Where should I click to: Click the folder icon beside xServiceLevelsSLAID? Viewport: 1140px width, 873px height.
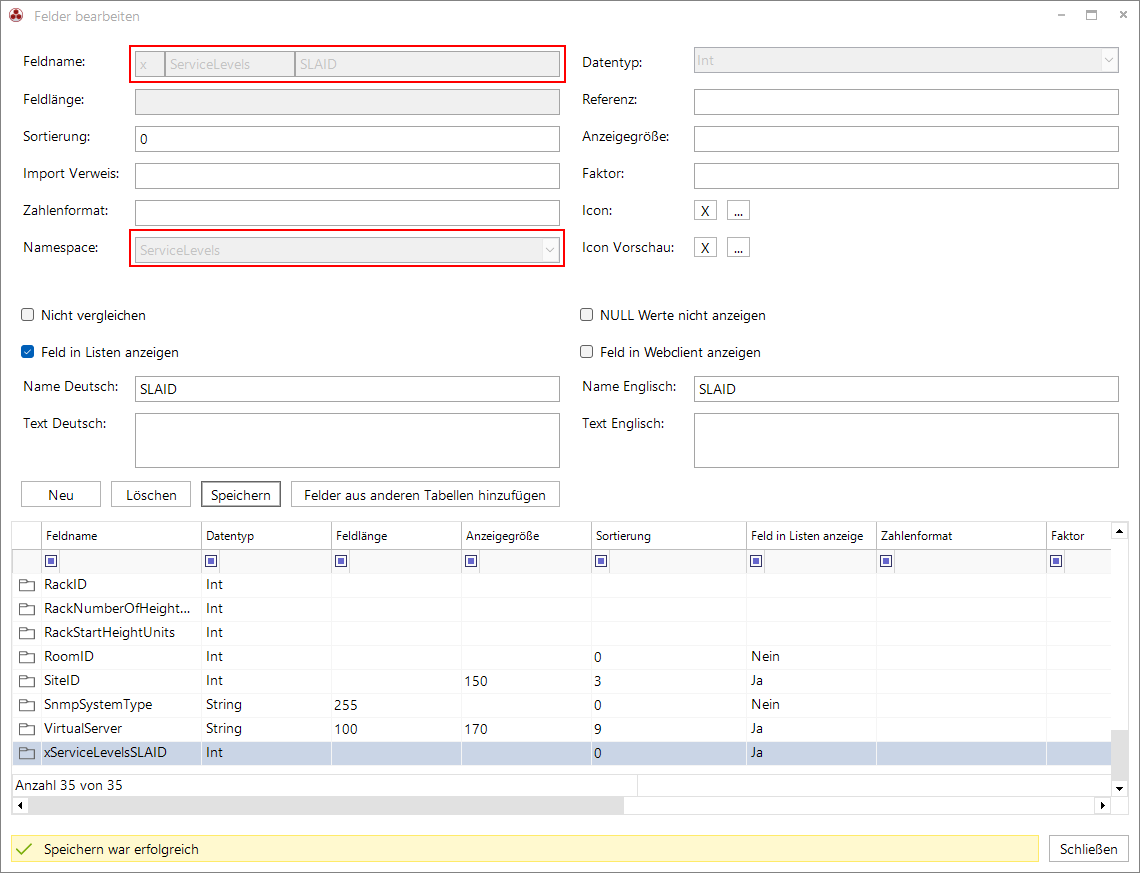pyautogui.click(x=27, y=752)
